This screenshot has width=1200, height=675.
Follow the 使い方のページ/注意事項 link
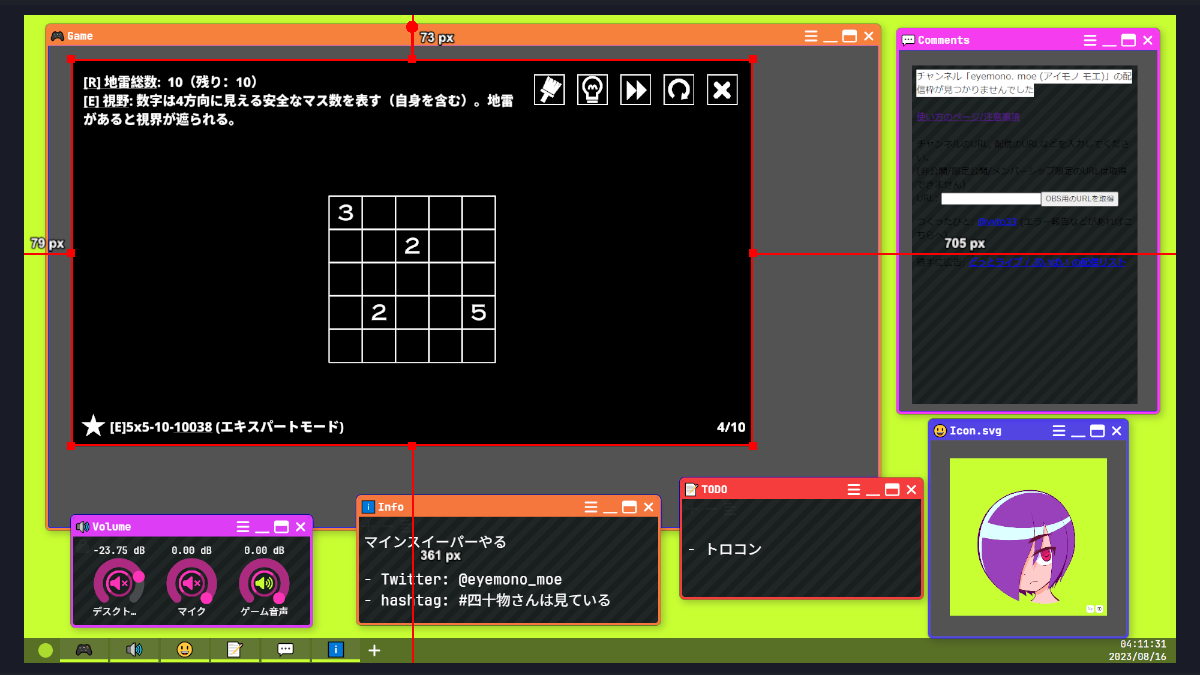tap(968, 117)
